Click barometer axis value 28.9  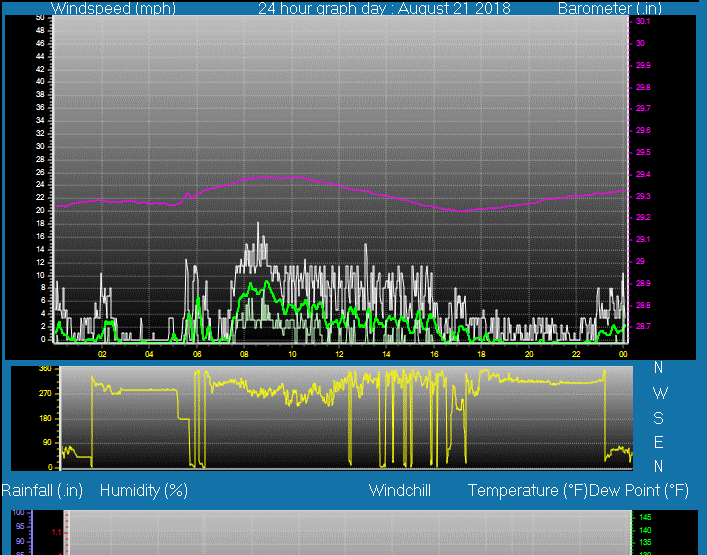643,284
